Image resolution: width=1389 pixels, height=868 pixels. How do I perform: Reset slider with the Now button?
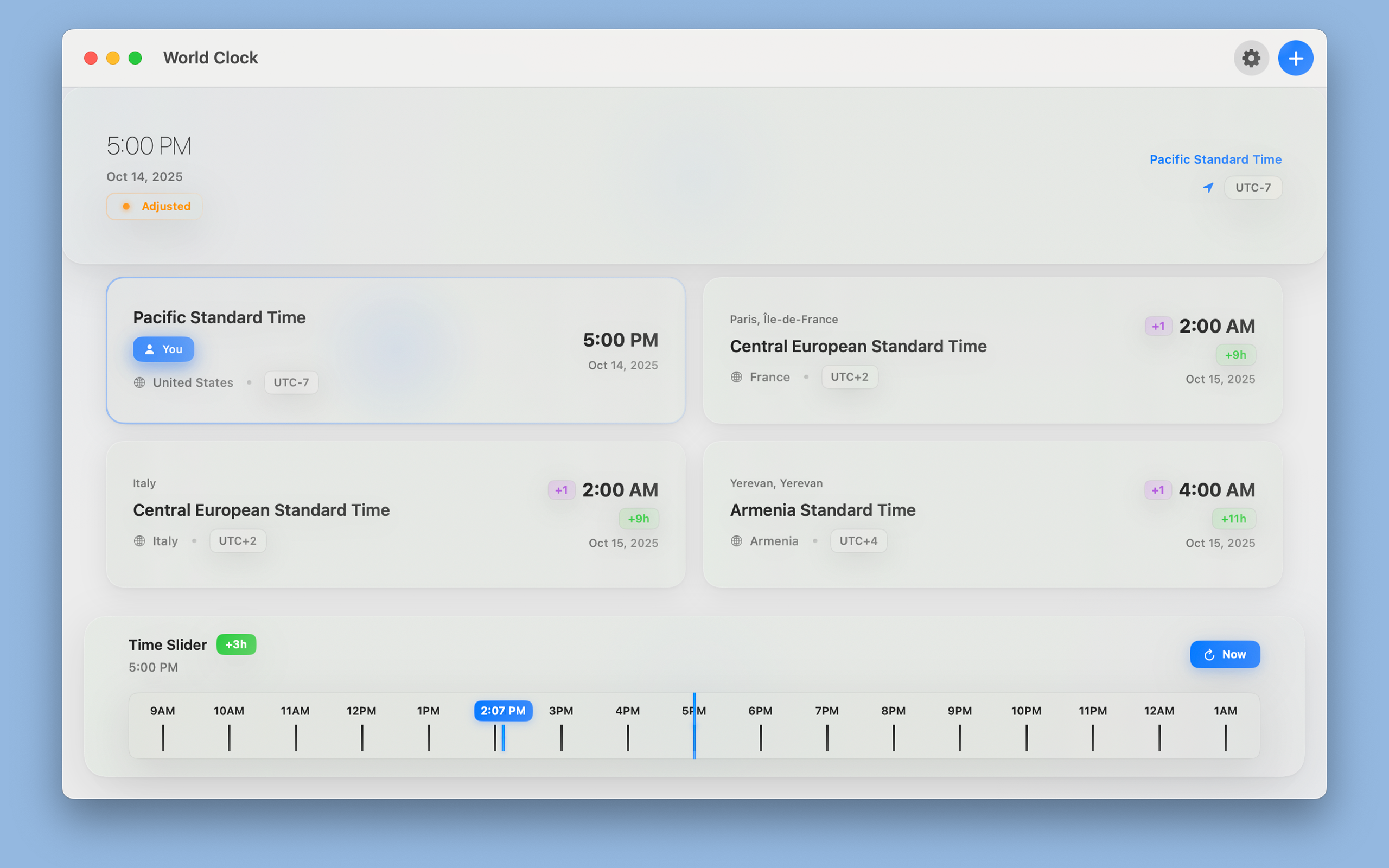point(1225,654)
